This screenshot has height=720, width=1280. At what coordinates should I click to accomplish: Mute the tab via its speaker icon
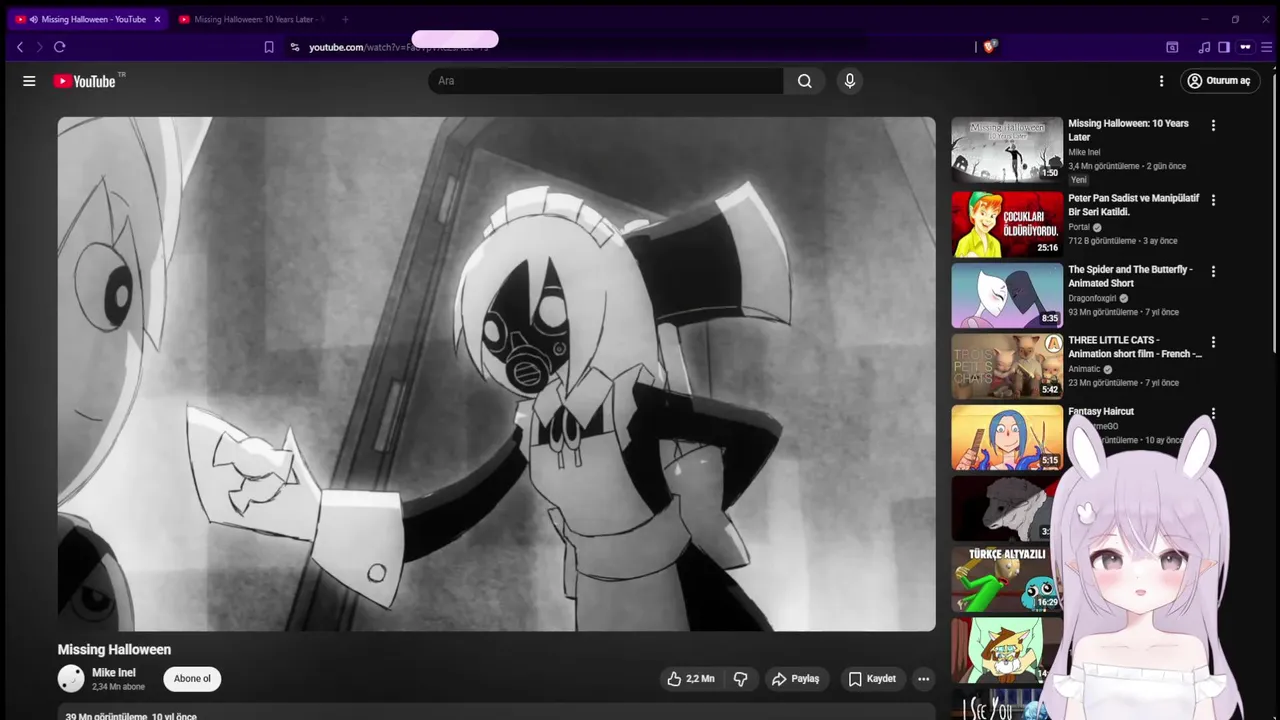tap(34, 19)
